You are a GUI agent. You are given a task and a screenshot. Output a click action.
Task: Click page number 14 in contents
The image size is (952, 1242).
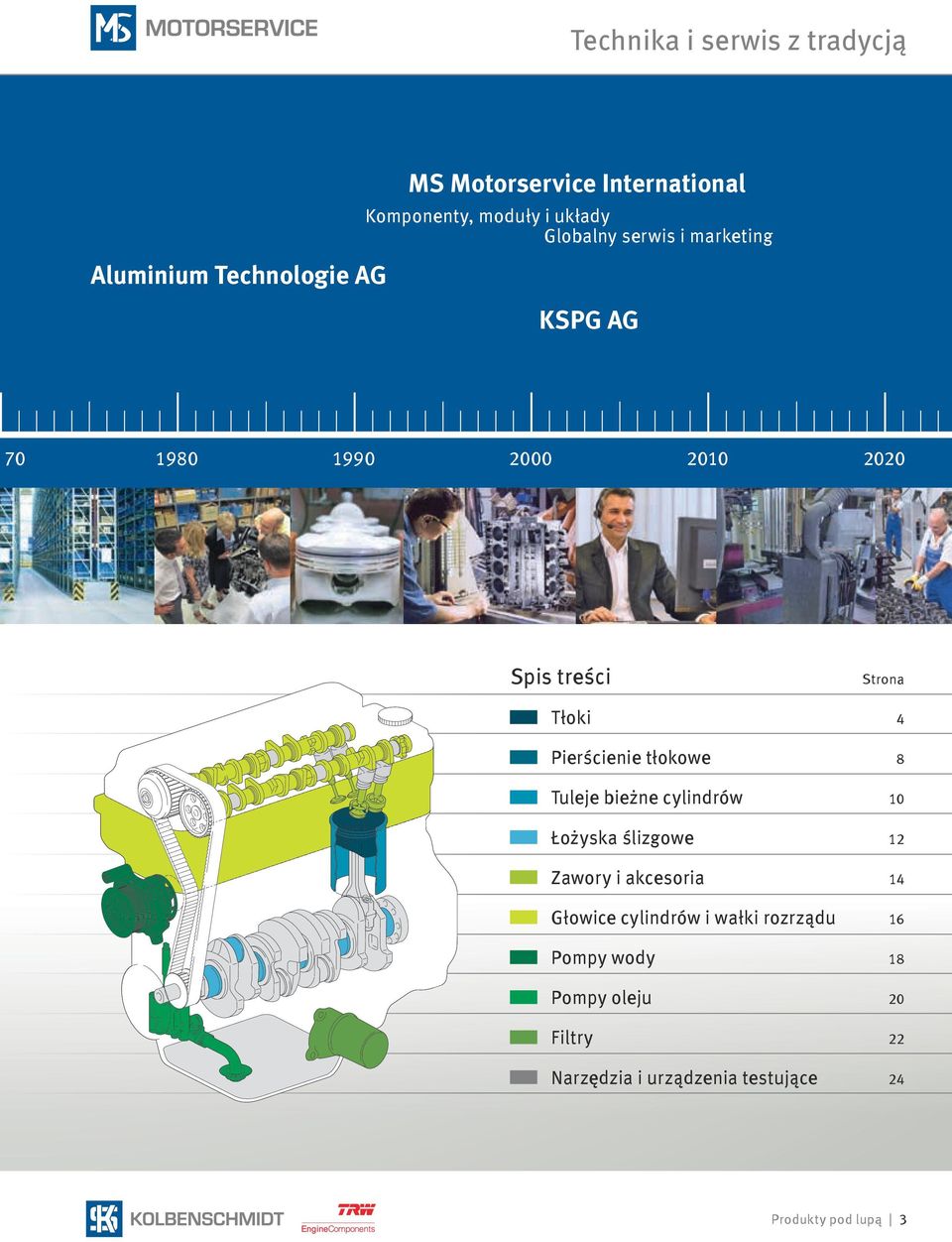896,879
